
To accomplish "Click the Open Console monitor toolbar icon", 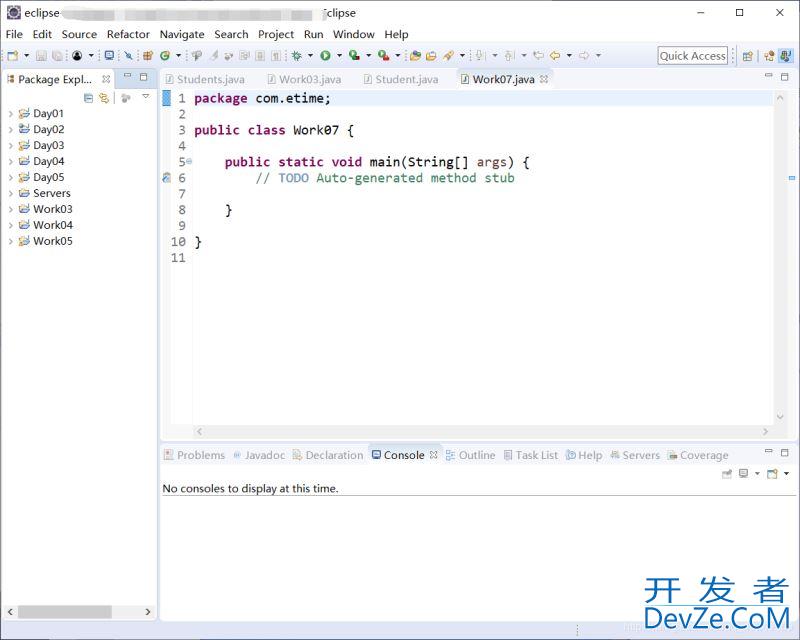I will pyautogui.click(x=109, y=56).
